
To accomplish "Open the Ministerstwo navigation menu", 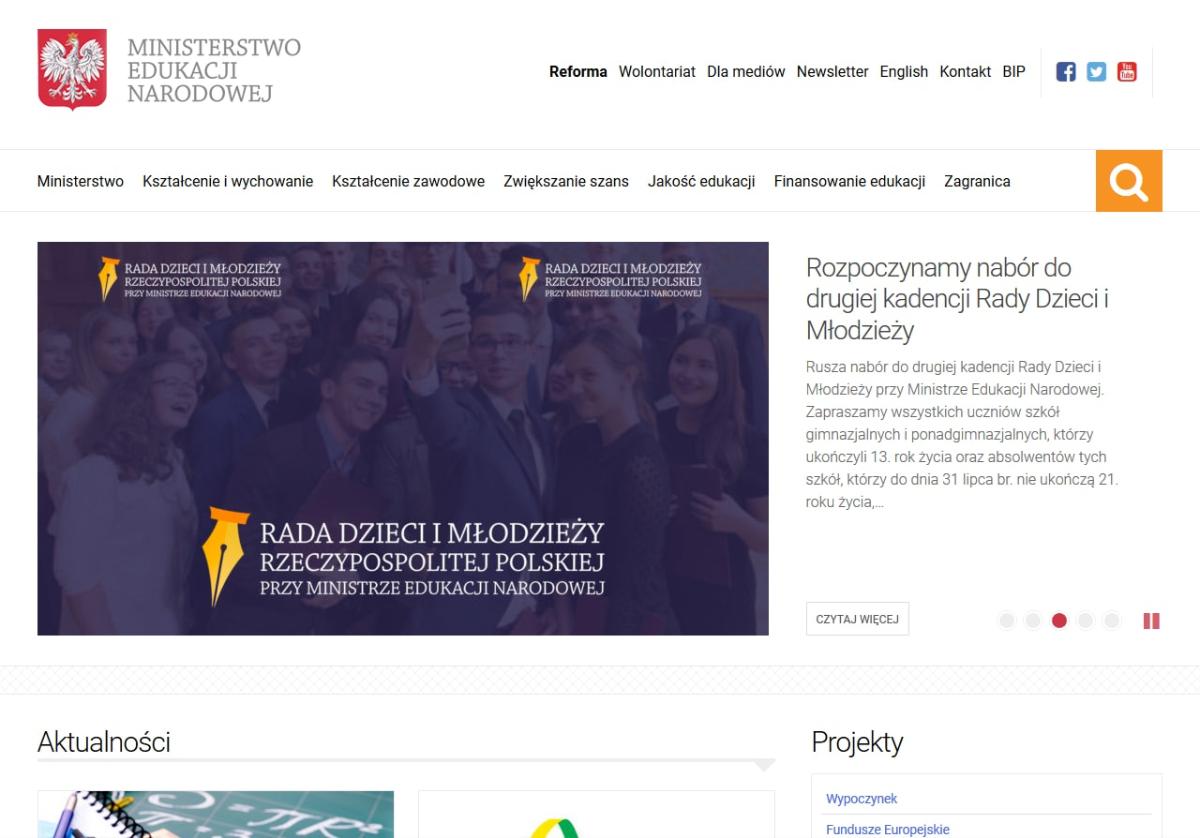I will [x=80, y=181].
